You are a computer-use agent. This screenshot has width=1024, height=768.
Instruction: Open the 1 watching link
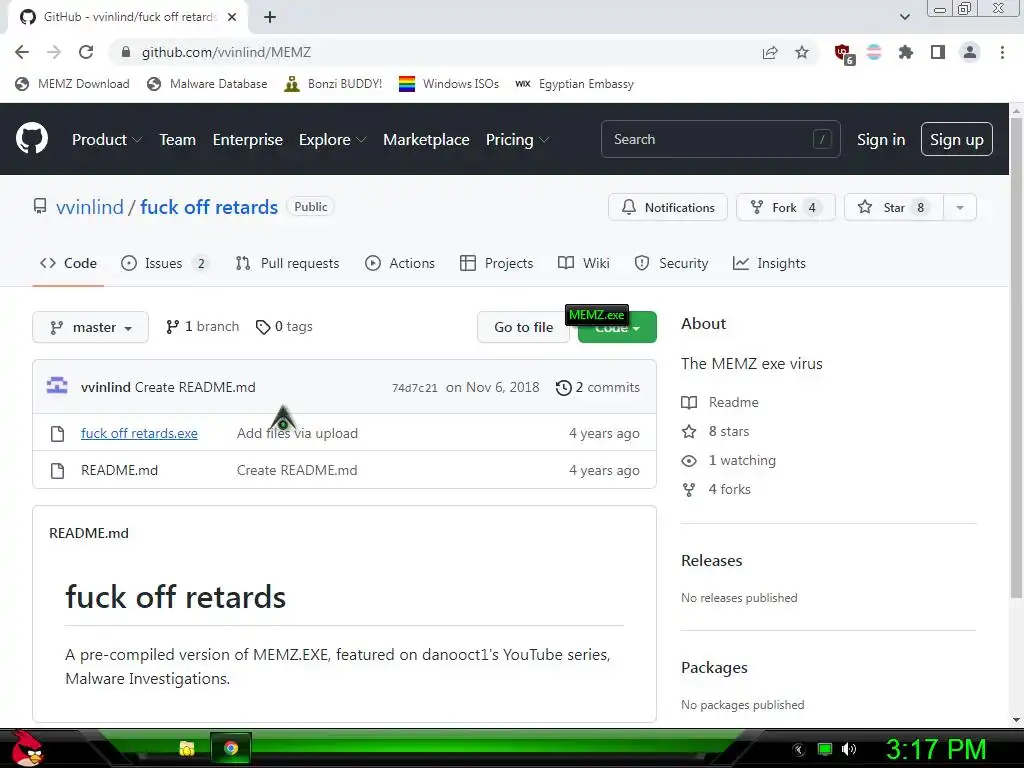[x=728, y=460]
